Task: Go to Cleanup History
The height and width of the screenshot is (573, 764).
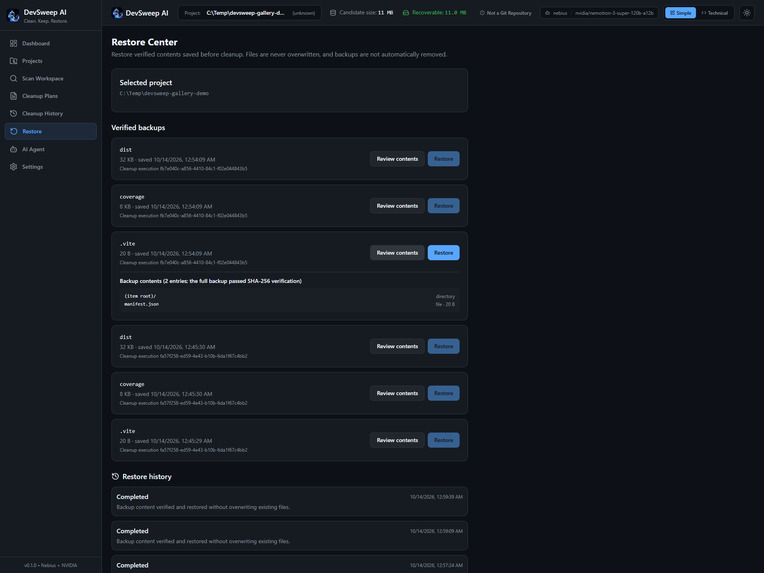Action: tap(51, 114)
